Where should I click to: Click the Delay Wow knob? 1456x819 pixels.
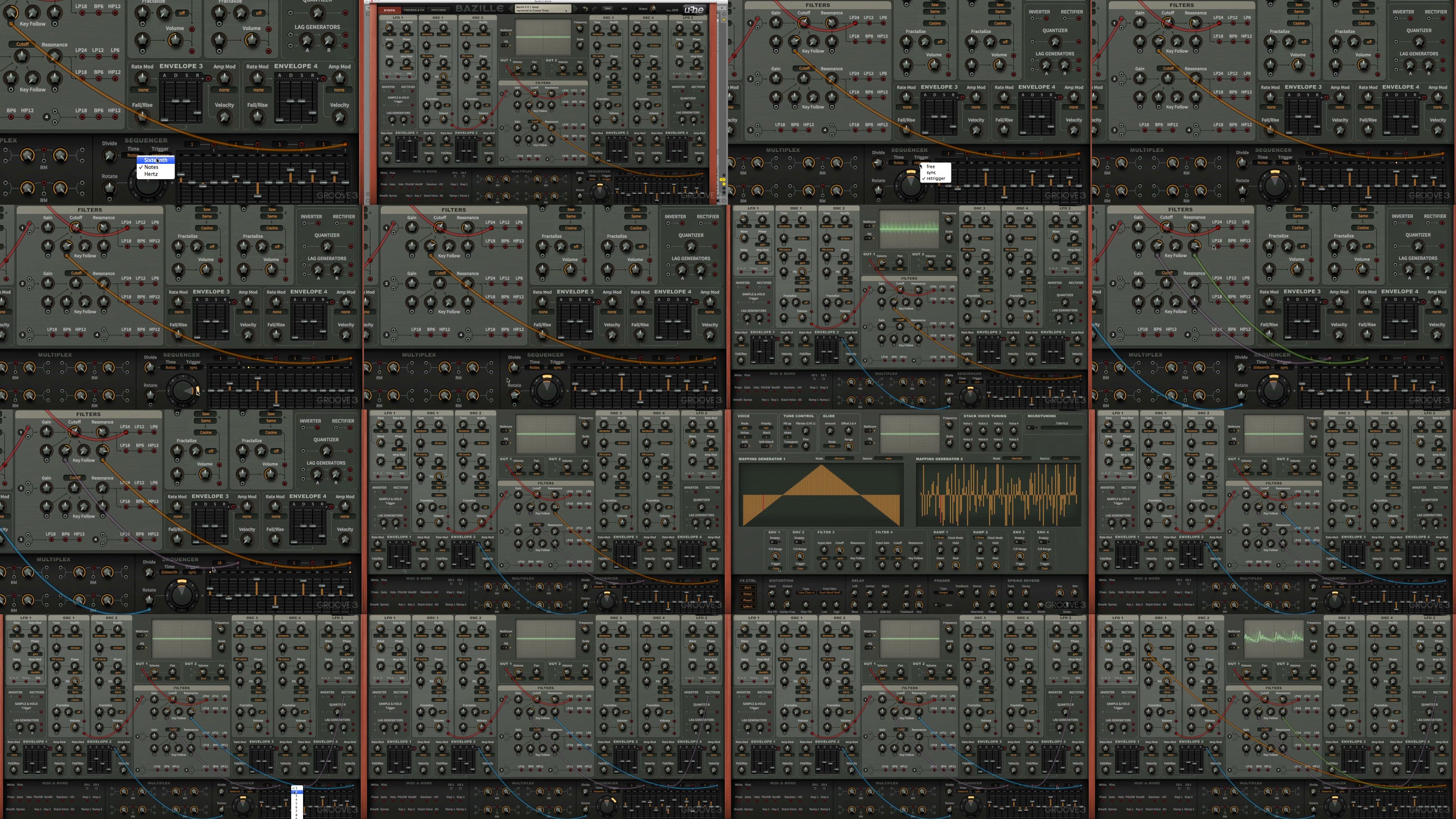(855, 605)
